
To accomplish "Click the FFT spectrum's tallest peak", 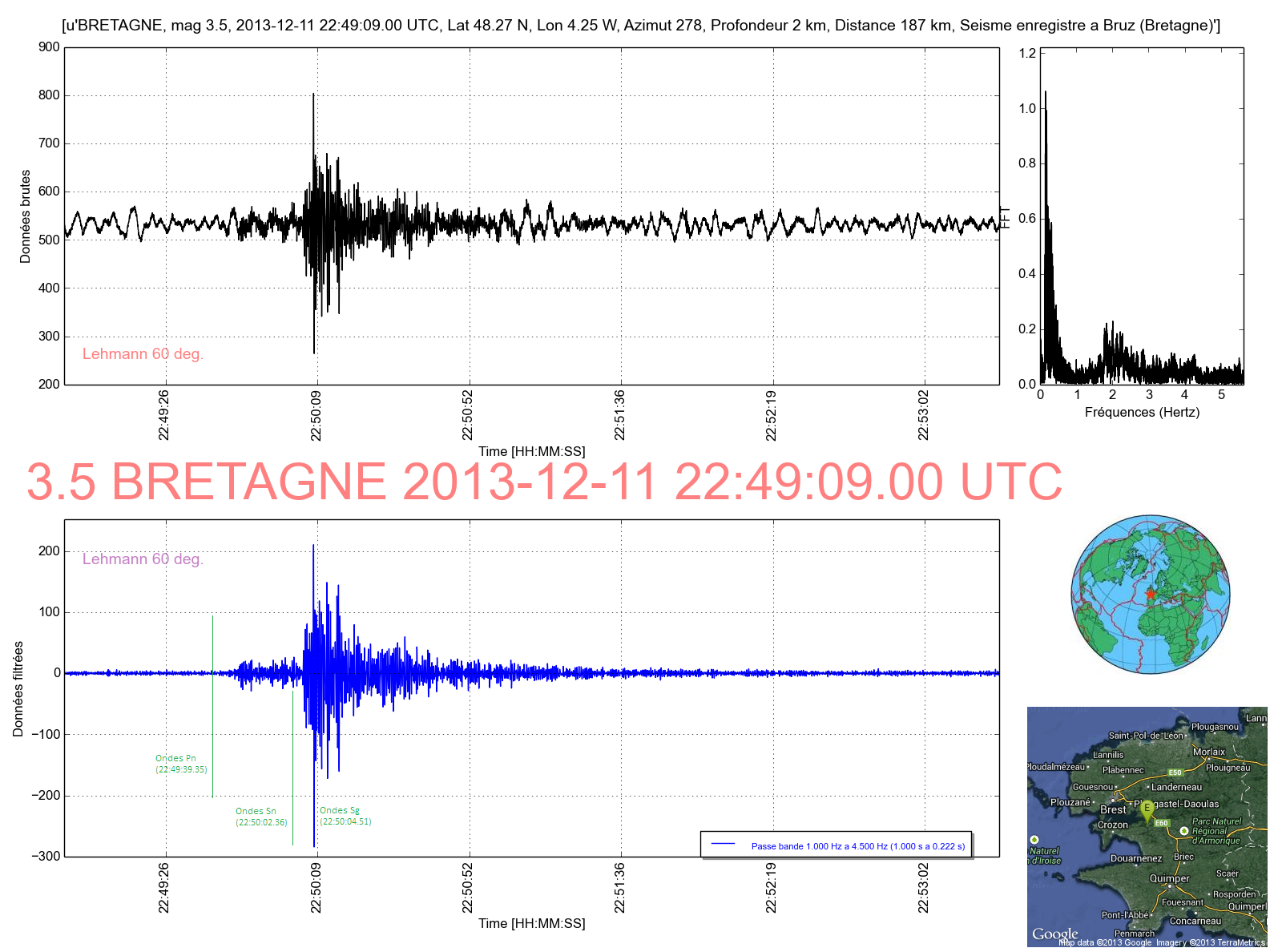I will [x=1046, y=93].
